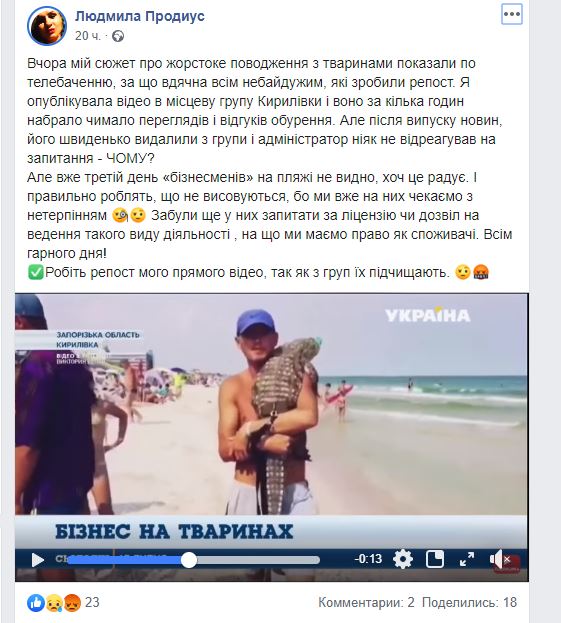Expand the Комментарии: 2 comments section
561x623 pixels.
click(x=366, y=603)
